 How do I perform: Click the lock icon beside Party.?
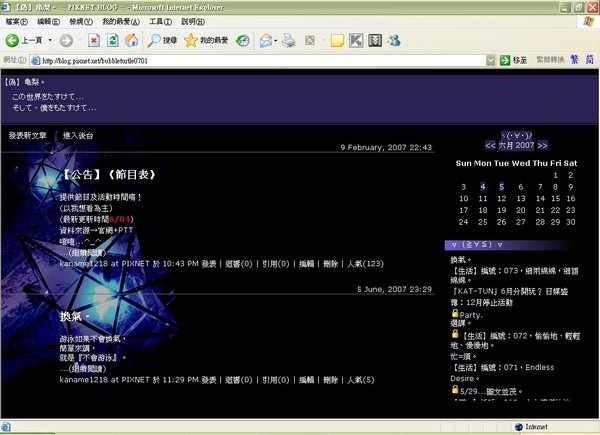pyautogui.click(x=455, y=313)
